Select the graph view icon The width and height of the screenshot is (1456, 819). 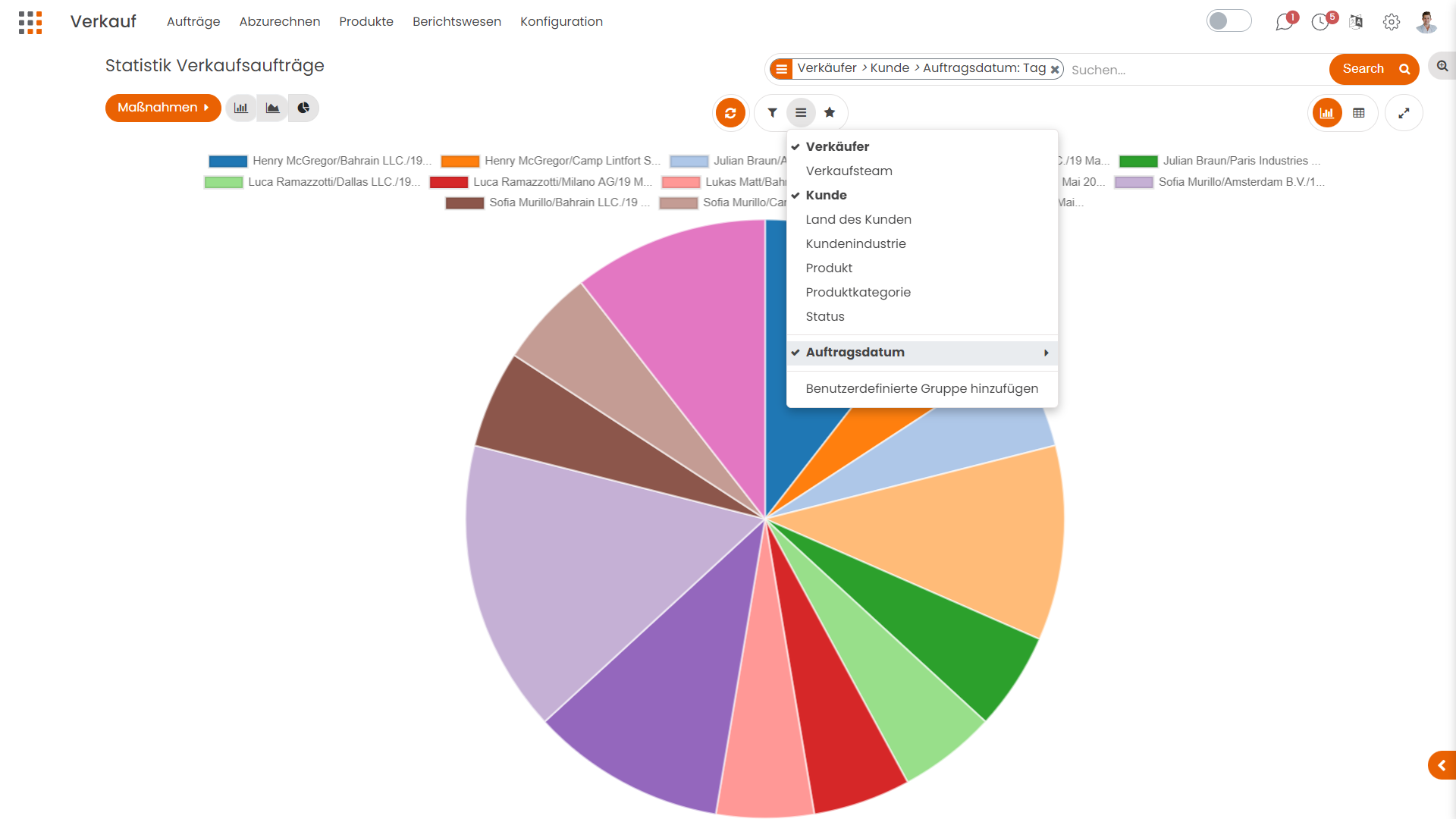1327,113
